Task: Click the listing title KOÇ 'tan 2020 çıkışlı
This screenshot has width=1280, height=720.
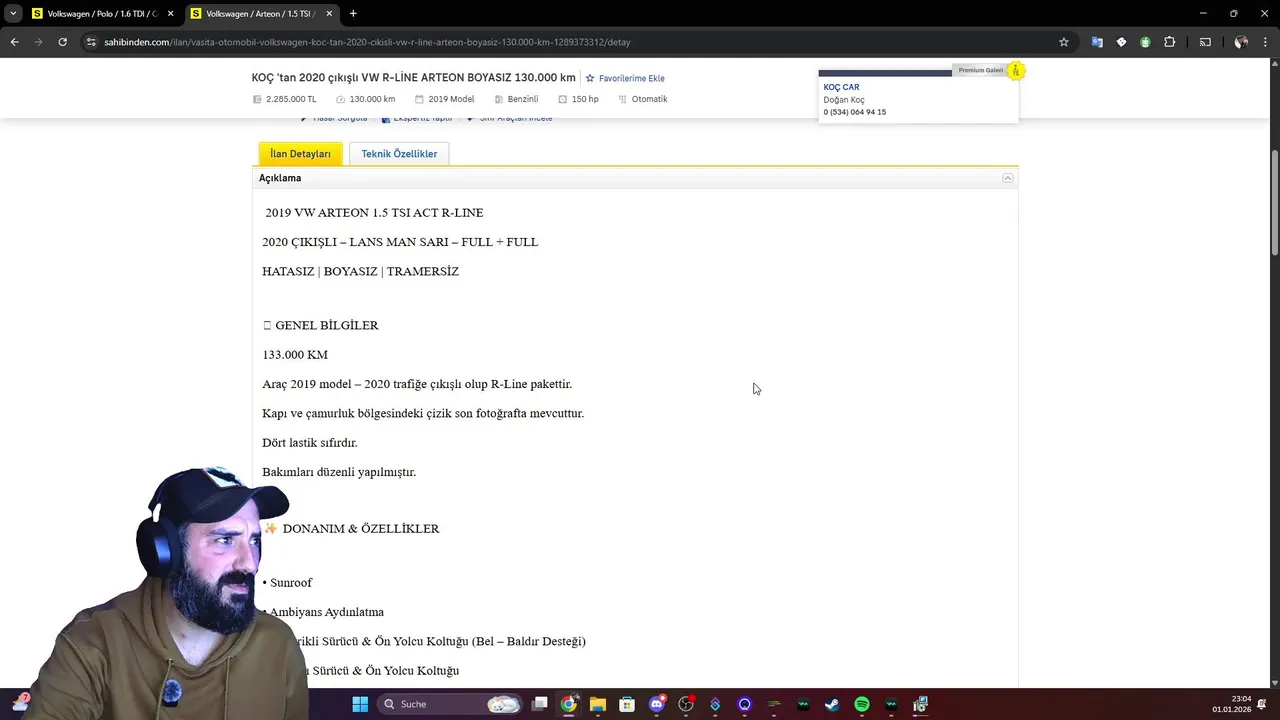Action: pos(414,78)
